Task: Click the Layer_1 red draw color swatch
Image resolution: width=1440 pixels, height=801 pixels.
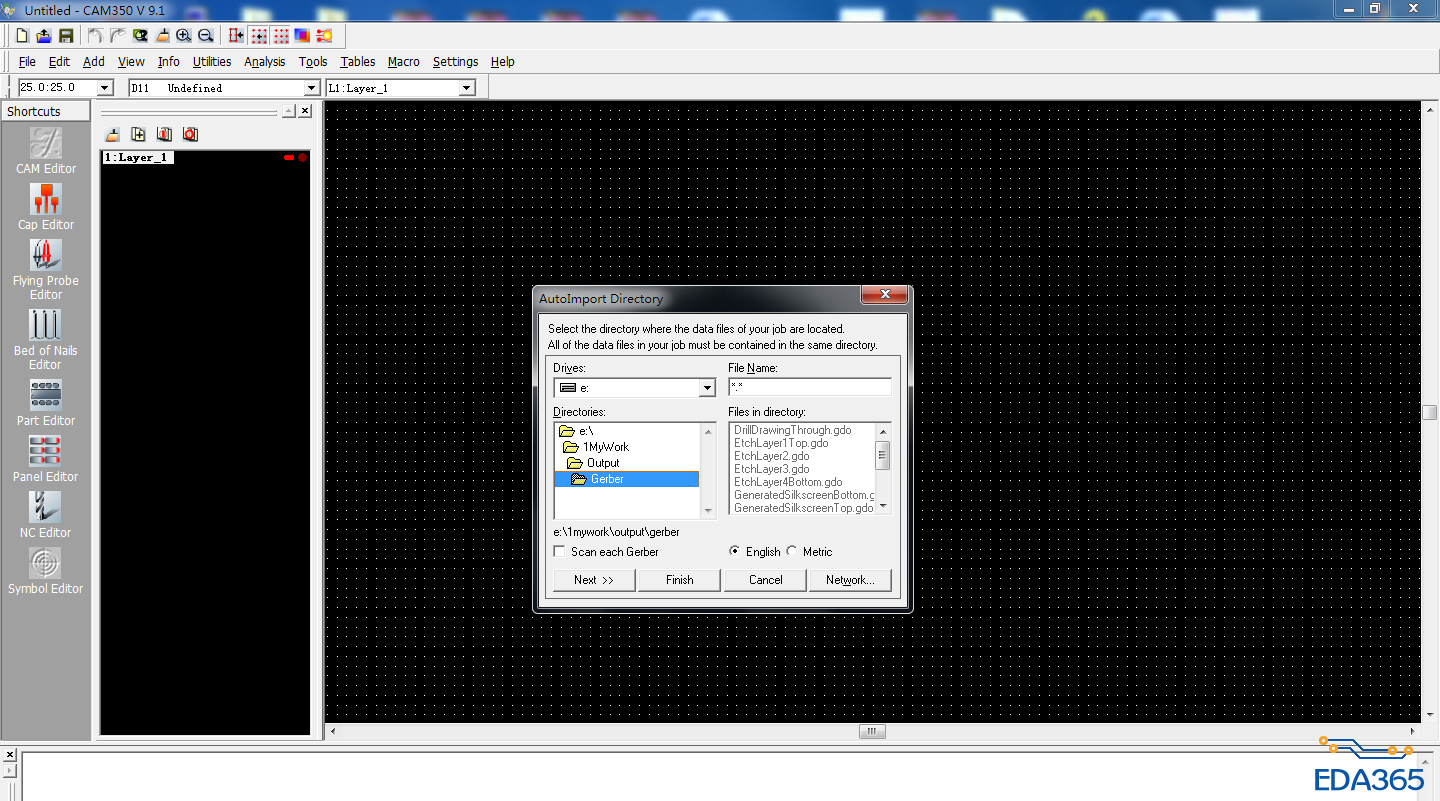Action: coord(289,158)
